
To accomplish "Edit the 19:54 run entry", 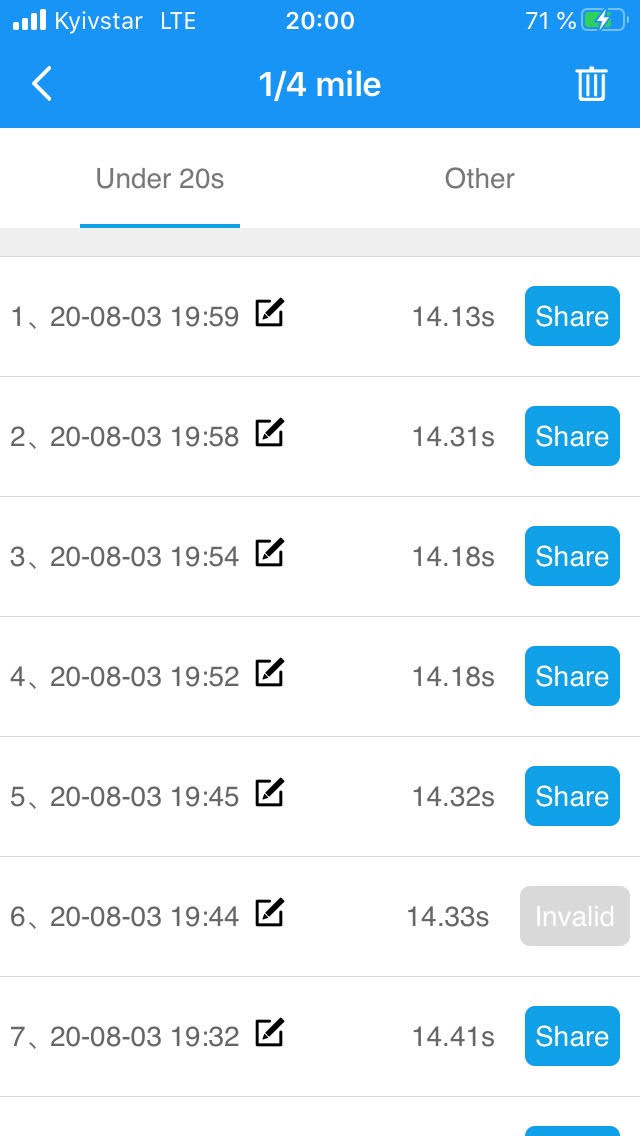I will [x=269, y=554].
